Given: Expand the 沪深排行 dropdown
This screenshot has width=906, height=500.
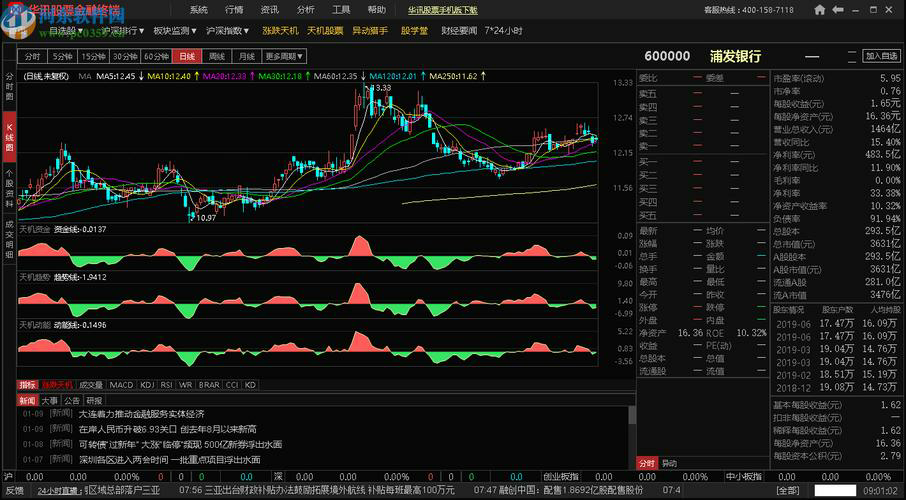Looking at the screenshot, I should pos(122,31).
